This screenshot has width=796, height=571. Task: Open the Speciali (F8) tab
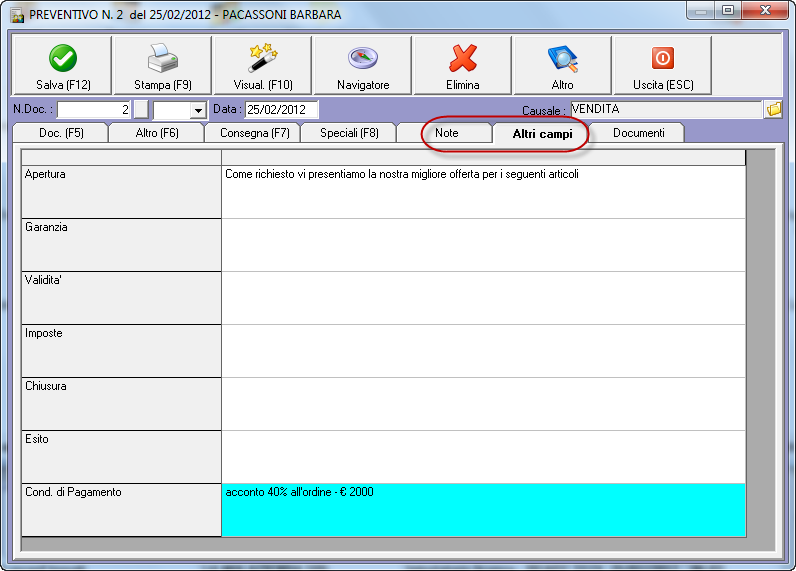click(349, 133)
